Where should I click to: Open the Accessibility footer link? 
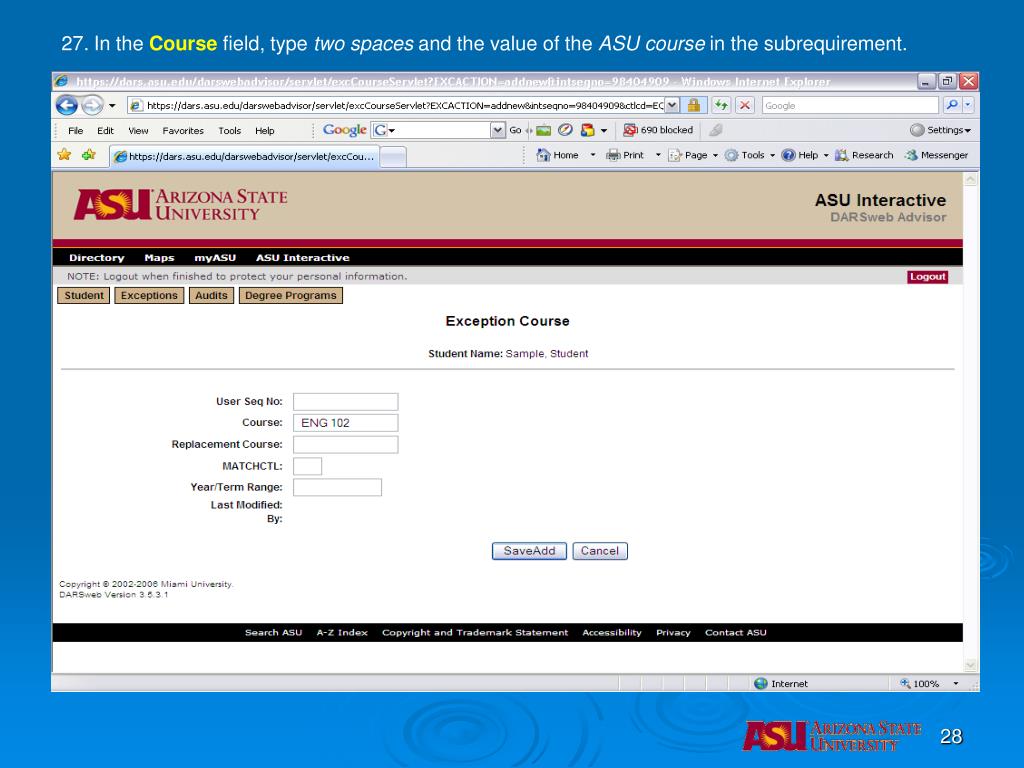point(612,632)
